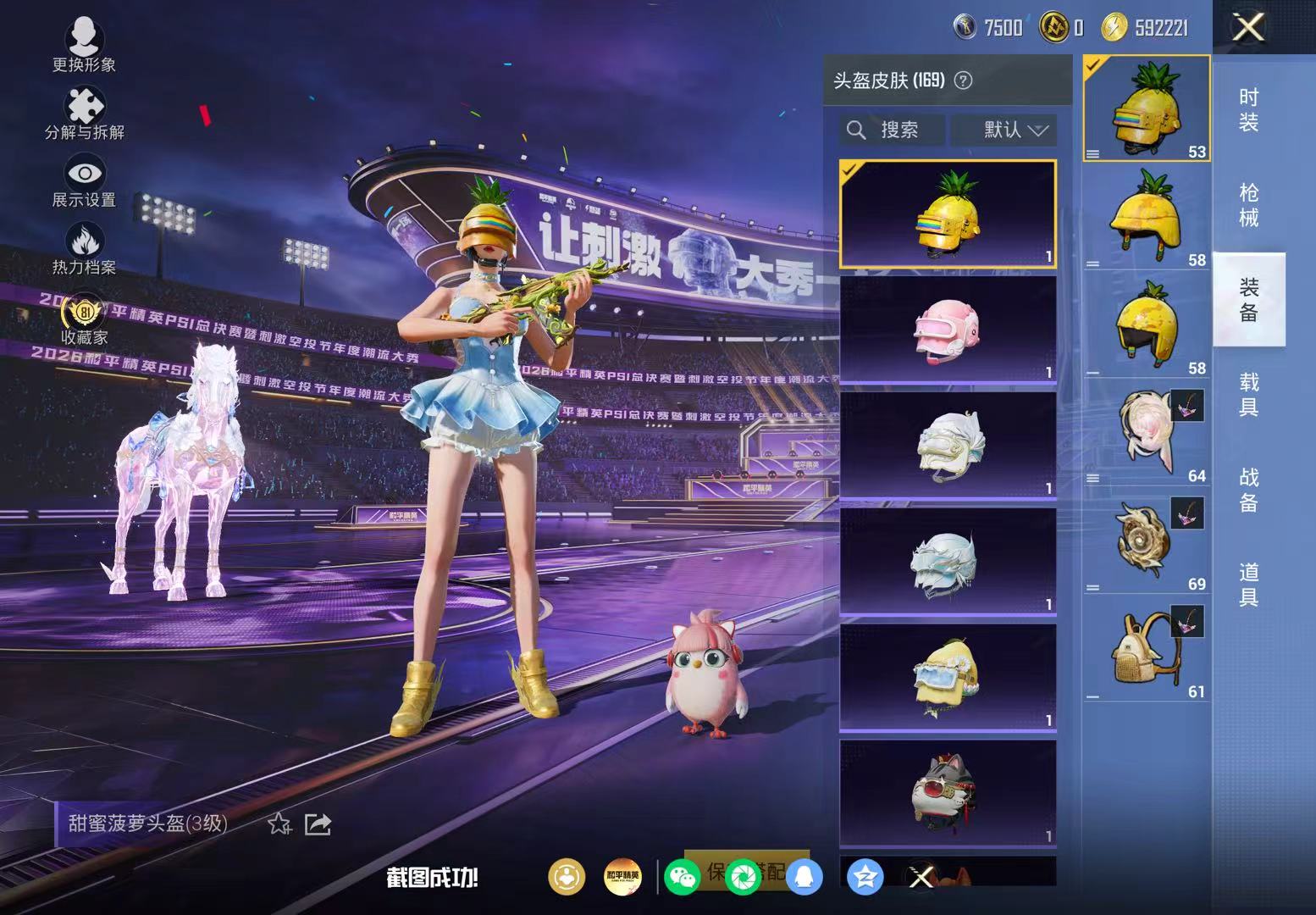Open the 收藏家 collector badge
The height and width of the screenshot is (915, 1316).
(84, 312)
